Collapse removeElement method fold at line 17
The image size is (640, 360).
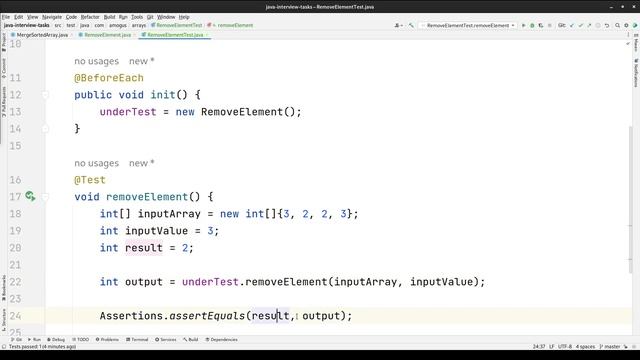click(45, 197)
